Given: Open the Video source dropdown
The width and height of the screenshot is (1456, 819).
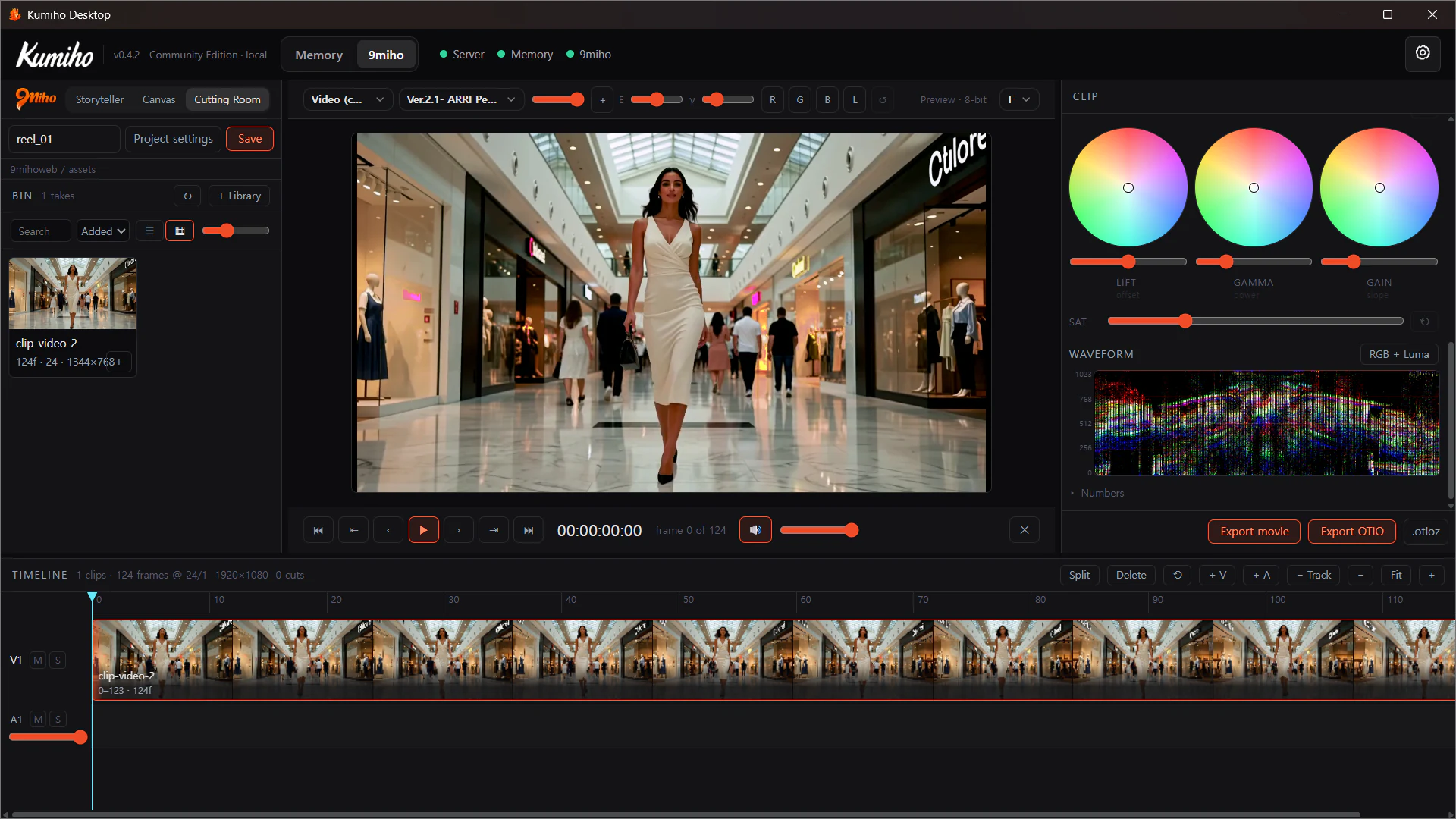Looking at the screenshot, I should tap(348, 99).
